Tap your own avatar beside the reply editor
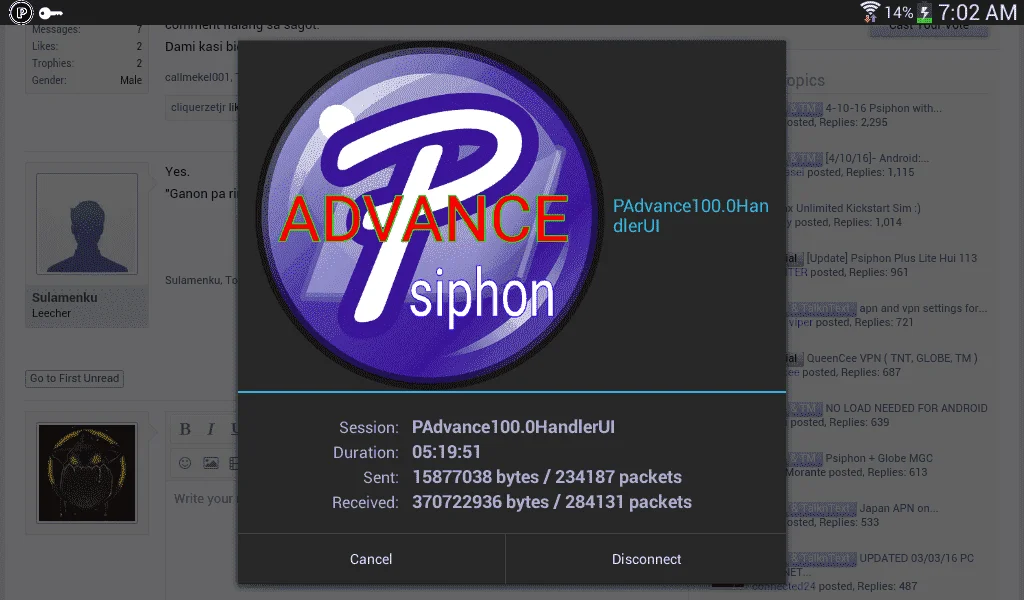1024x600 pixels. 87,473
